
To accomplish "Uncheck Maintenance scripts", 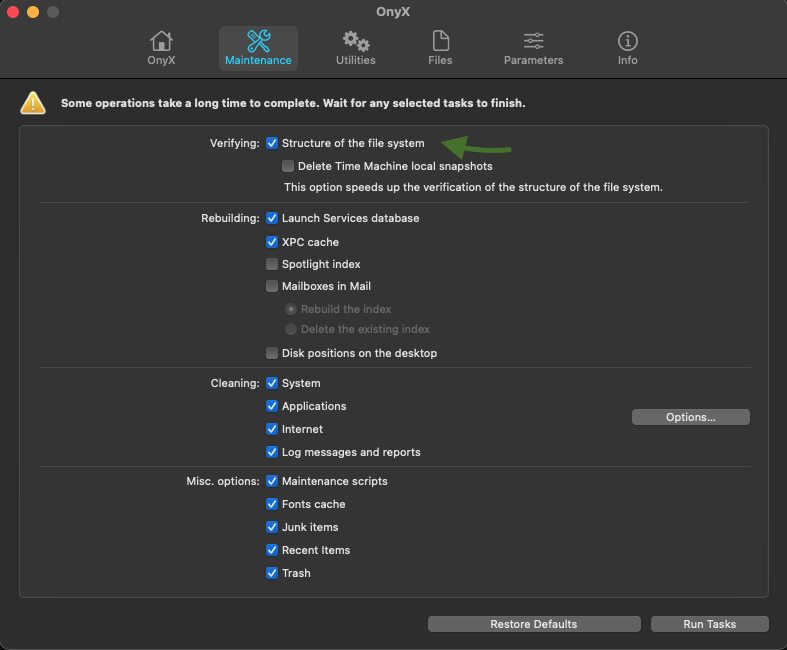I will 272,481.
